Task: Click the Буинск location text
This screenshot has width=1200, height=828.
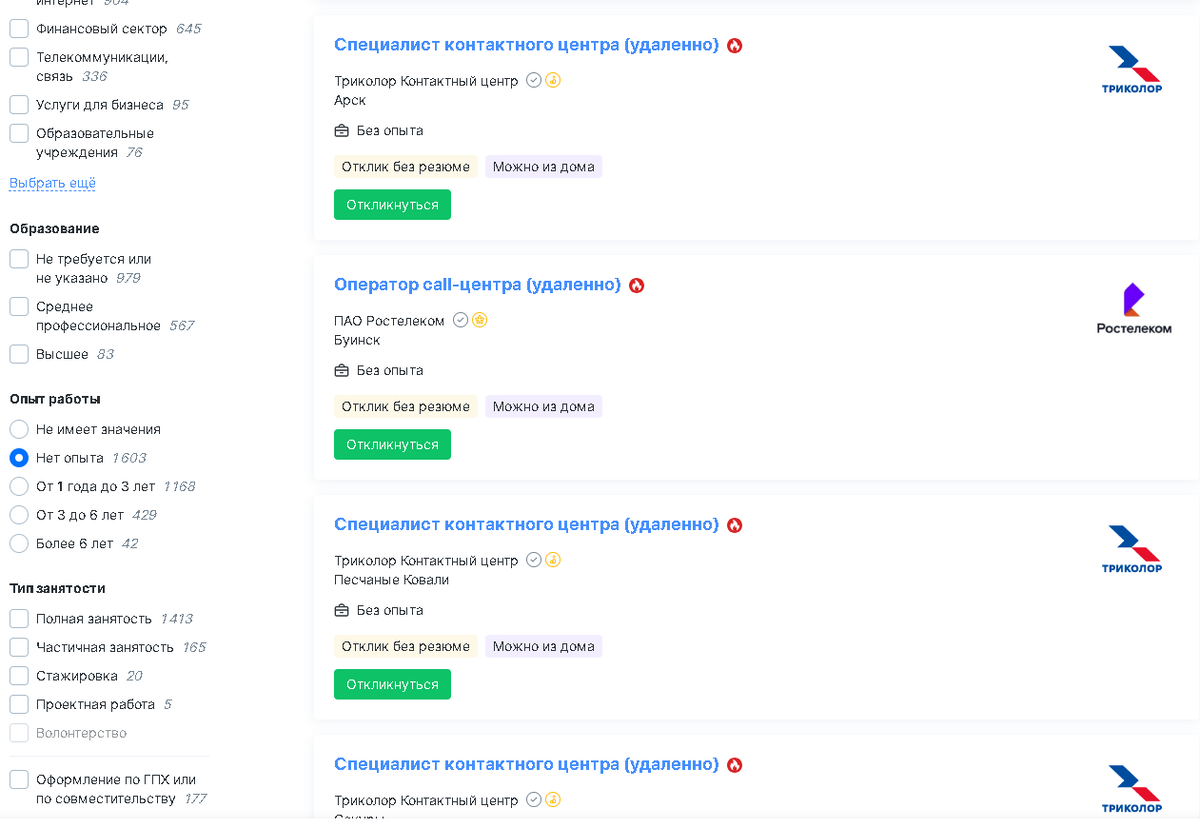Action: pyautogui.click(x=357, y=341)
